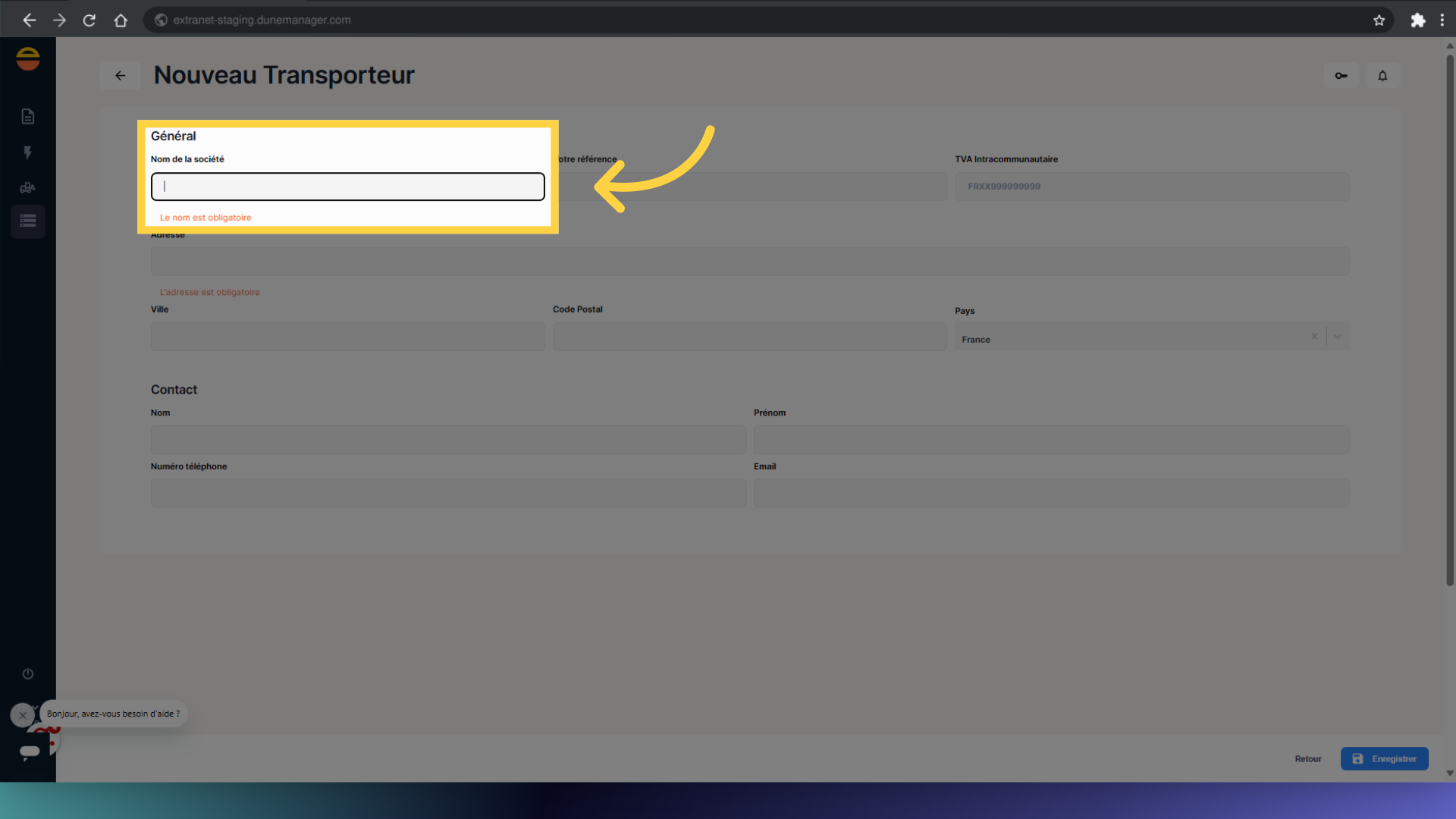Screen dimensions: 1456x819
Task: Open the notifications bell
Action: point(1382,76)
